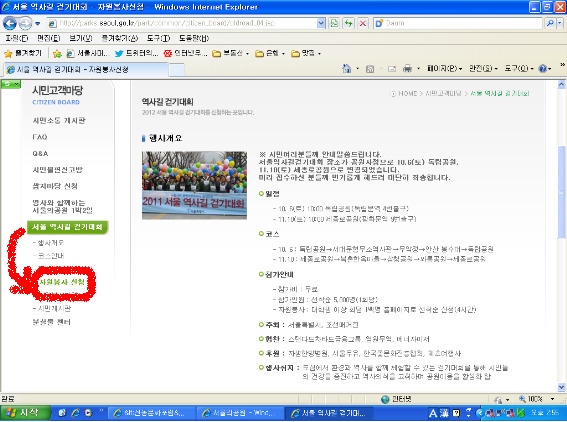Click the search magnifier icon
The width and height of the screenshot is (567, 422).
pyautogui.click(x=550, y=24)
